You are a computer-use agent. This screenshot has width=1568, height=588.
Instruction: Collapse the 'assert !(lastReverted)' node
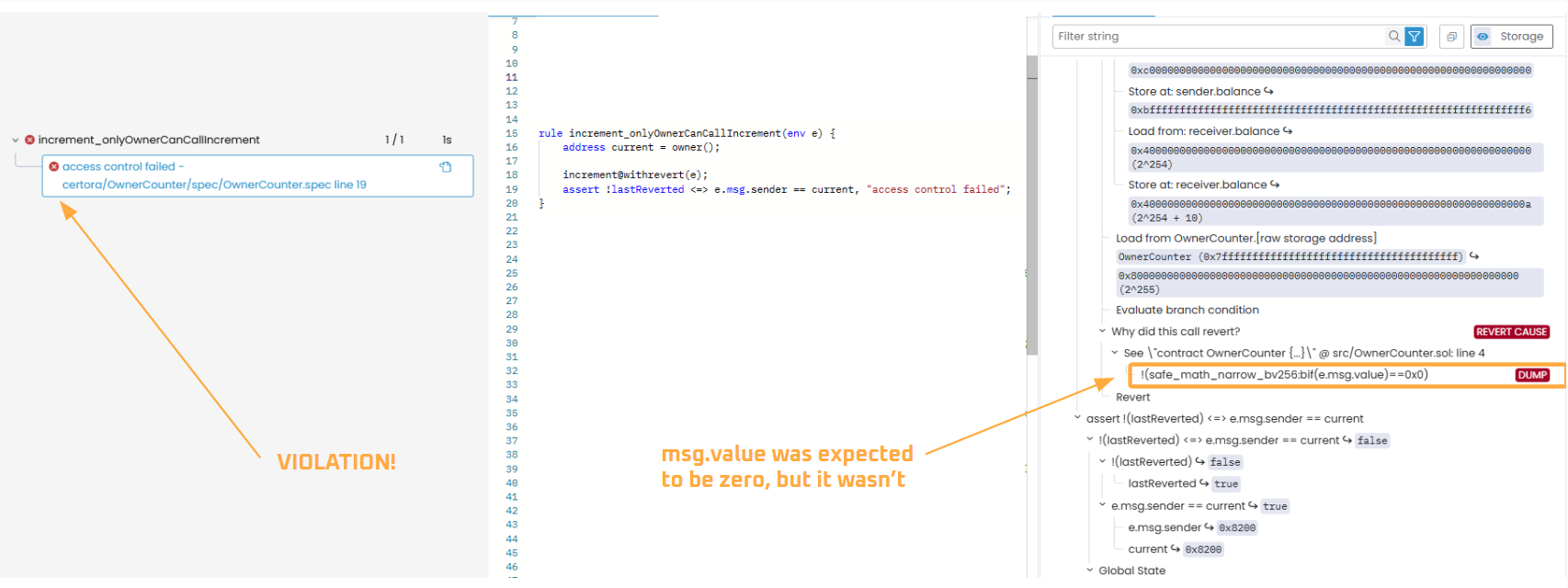click(1077, 419)
